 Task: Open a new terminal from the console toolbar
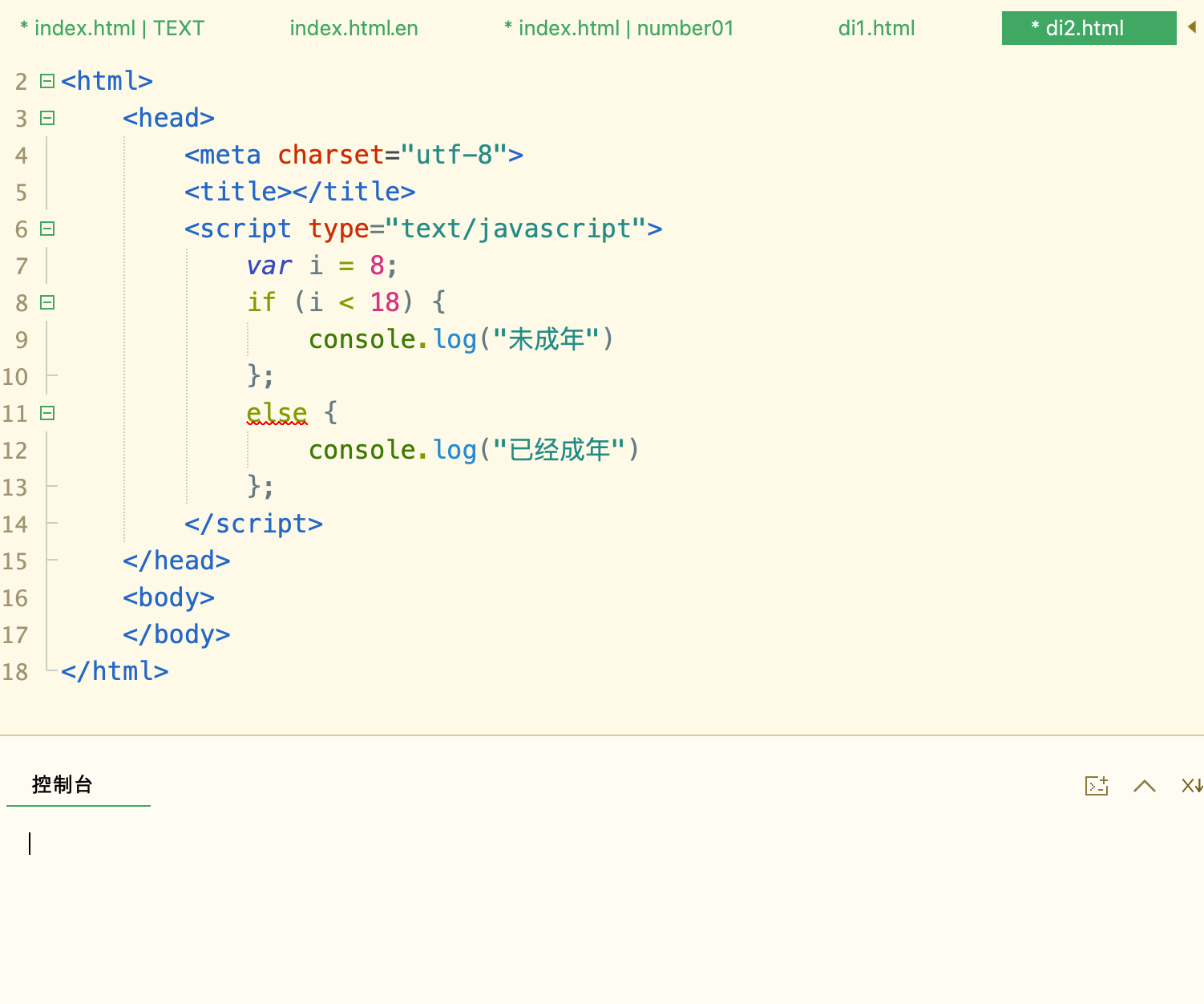pos(1096,786)
